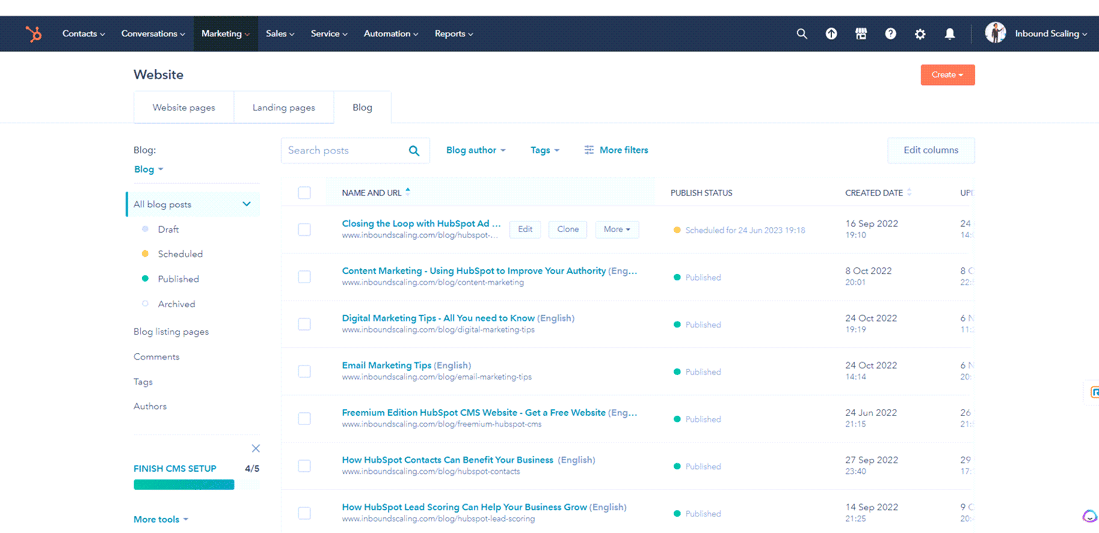1099x533 pixels.
Task: Filter by Archived posts
Action: click(176, 304)
